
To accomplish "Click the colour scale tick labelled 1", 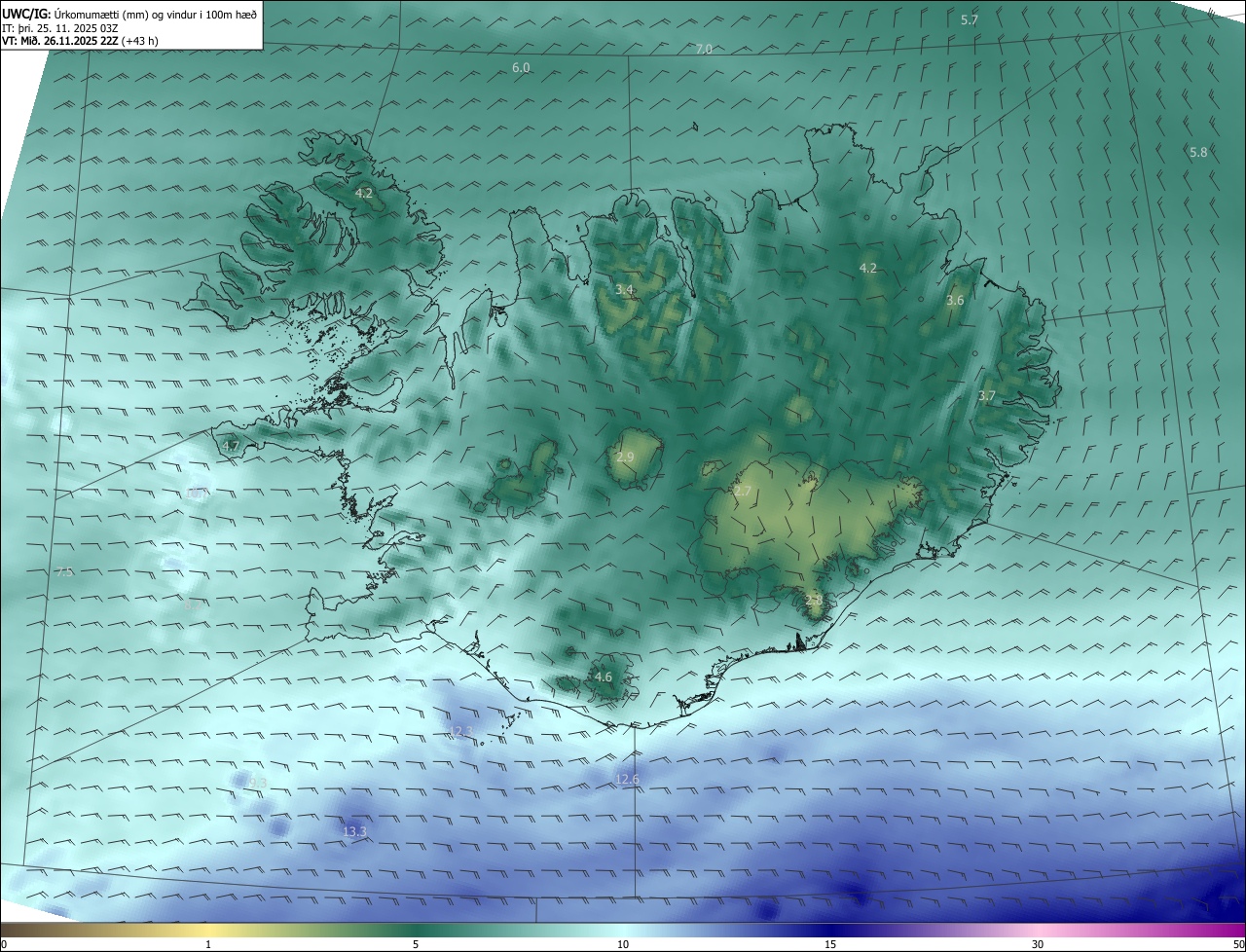I will pyautogui.click(x=208, y=944).
